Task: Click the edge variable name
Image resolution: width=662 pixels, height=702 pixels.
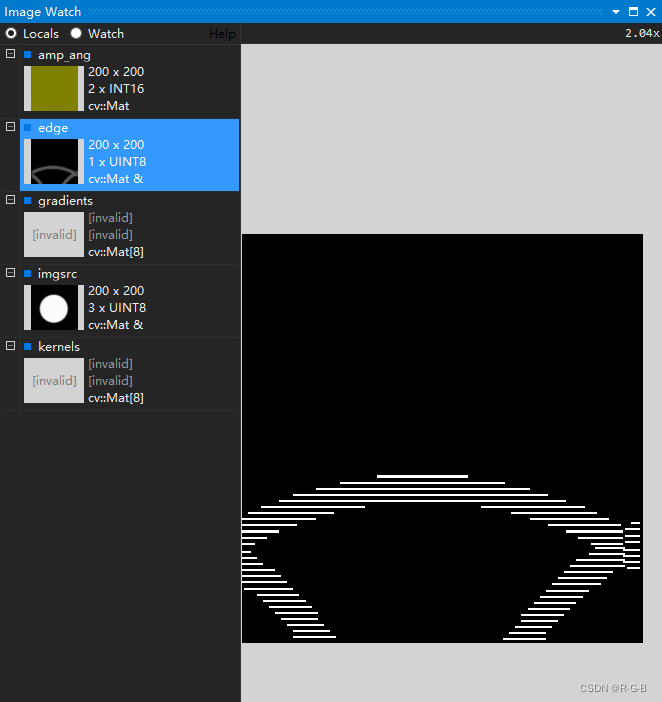Action: point(53,128)
